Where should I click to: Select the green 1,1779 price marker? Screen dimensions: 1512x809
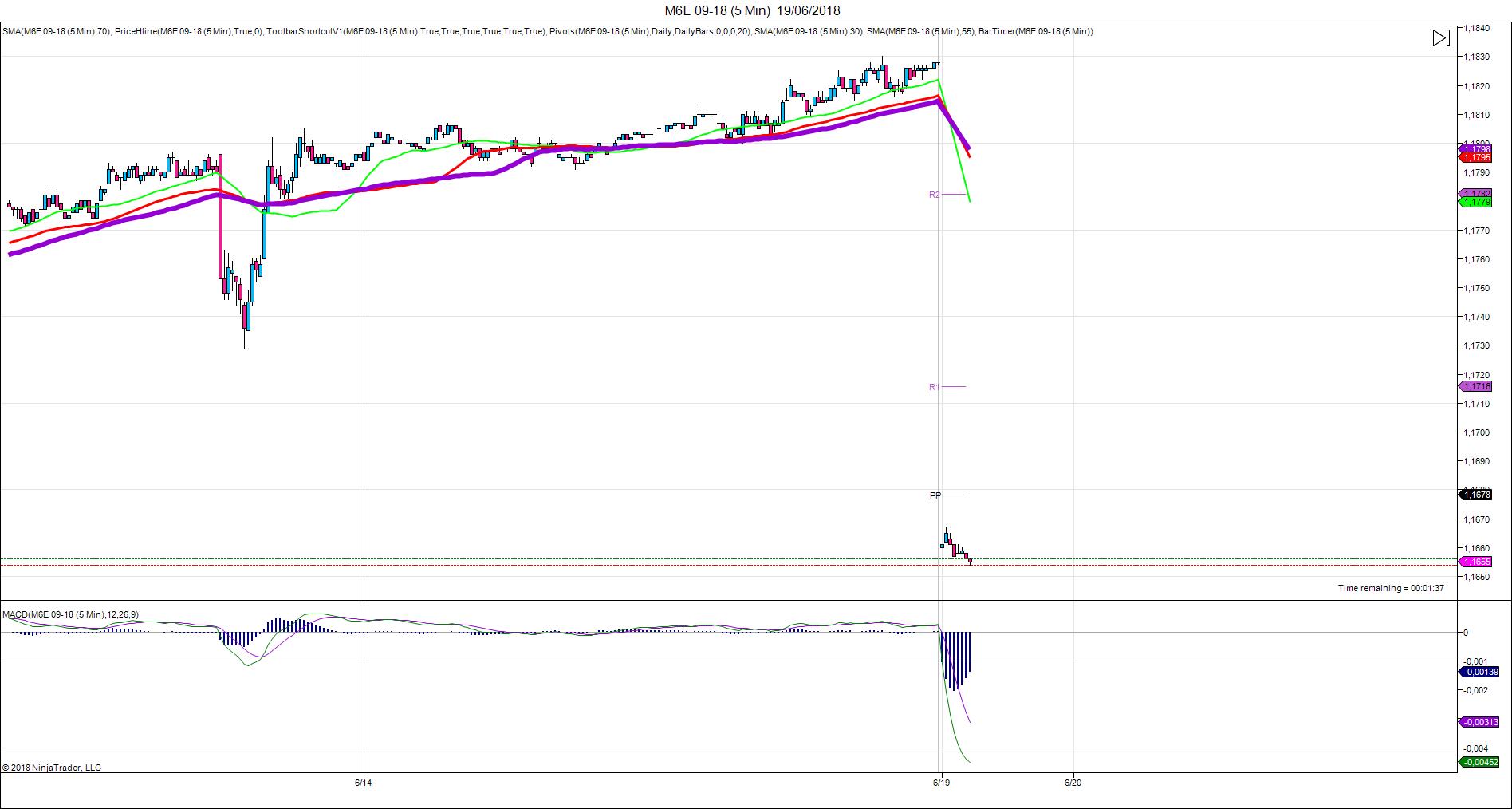coord(1475,203)
